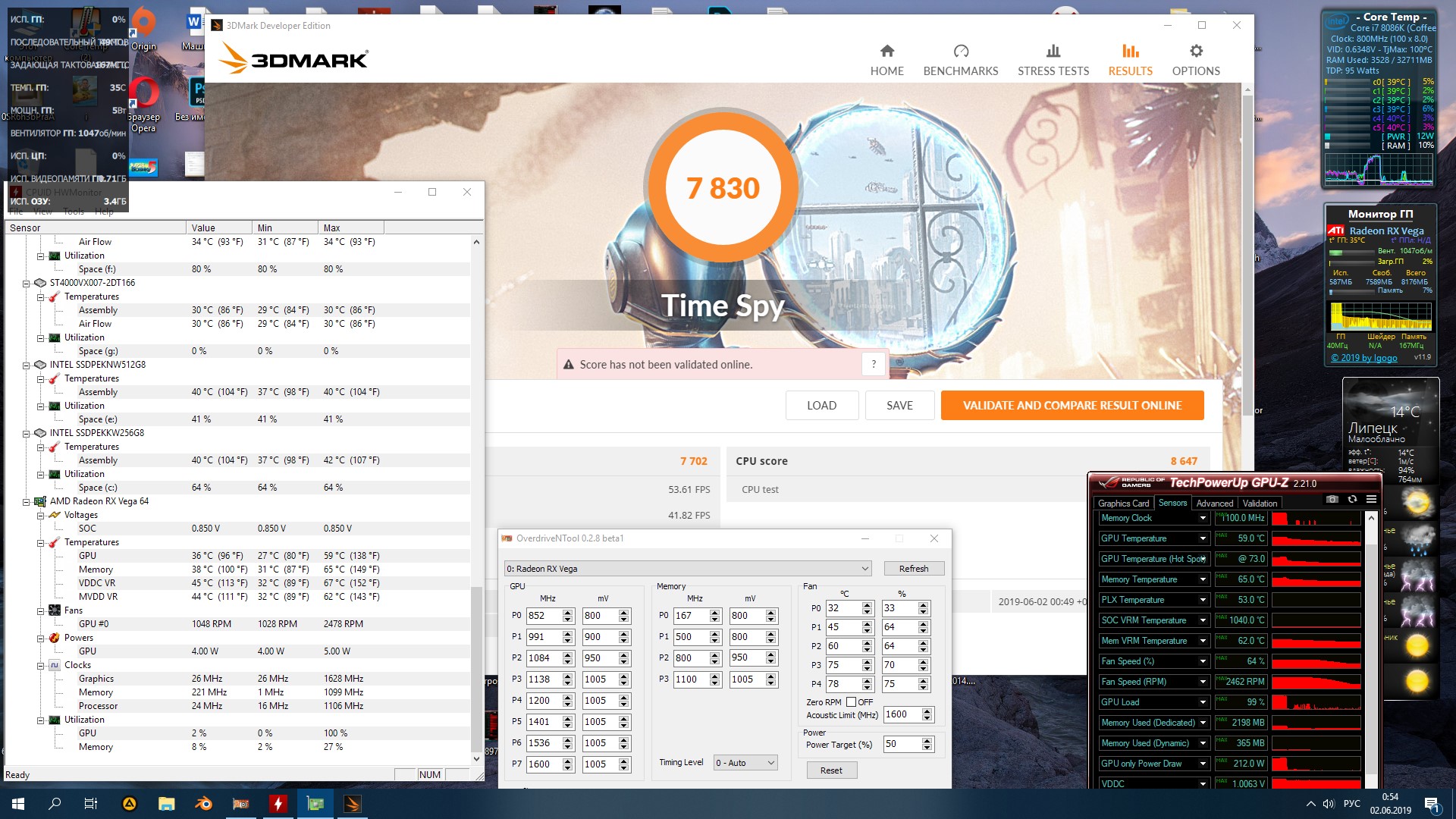
Task: Open the 3DMark HOME section
Action: point(886,60)
